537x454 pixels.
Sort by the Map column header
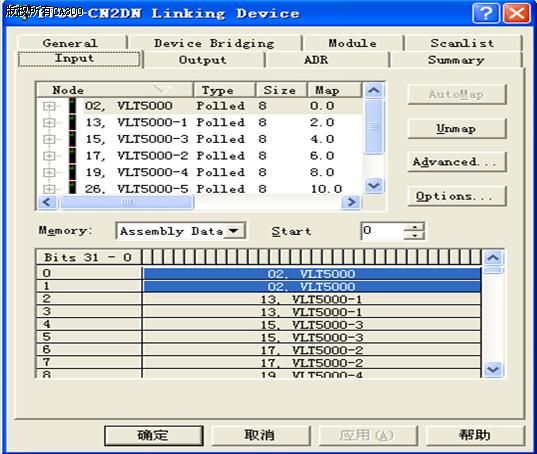[335, 90]
